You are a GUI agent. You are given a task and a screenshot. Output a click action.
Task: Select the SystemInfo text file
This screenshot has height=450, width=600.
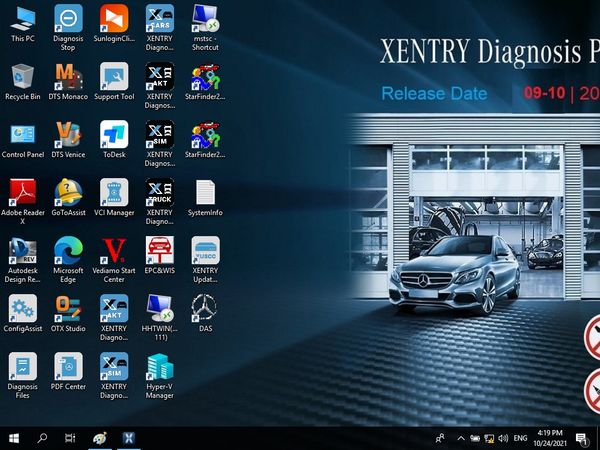tap(205, 192)
